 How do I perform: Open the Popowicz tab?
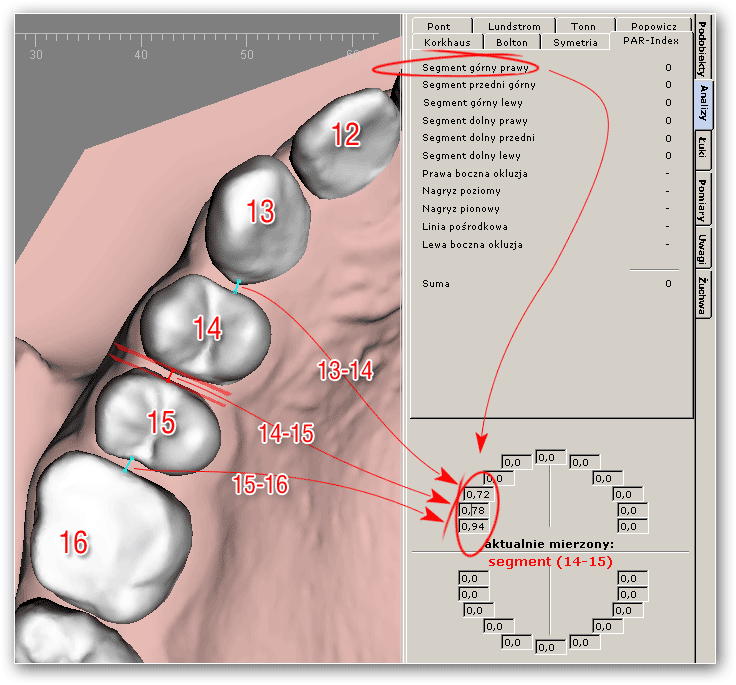653,26
